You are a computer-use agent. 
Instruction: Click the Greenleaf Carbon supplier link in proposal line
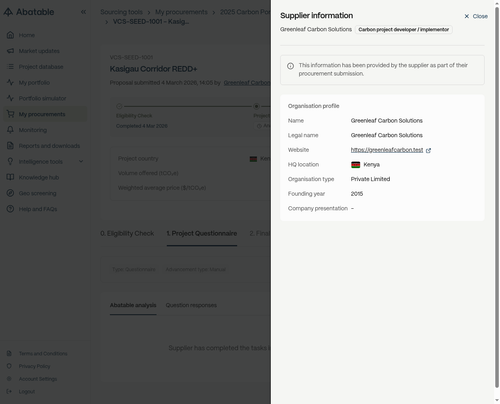247,83
